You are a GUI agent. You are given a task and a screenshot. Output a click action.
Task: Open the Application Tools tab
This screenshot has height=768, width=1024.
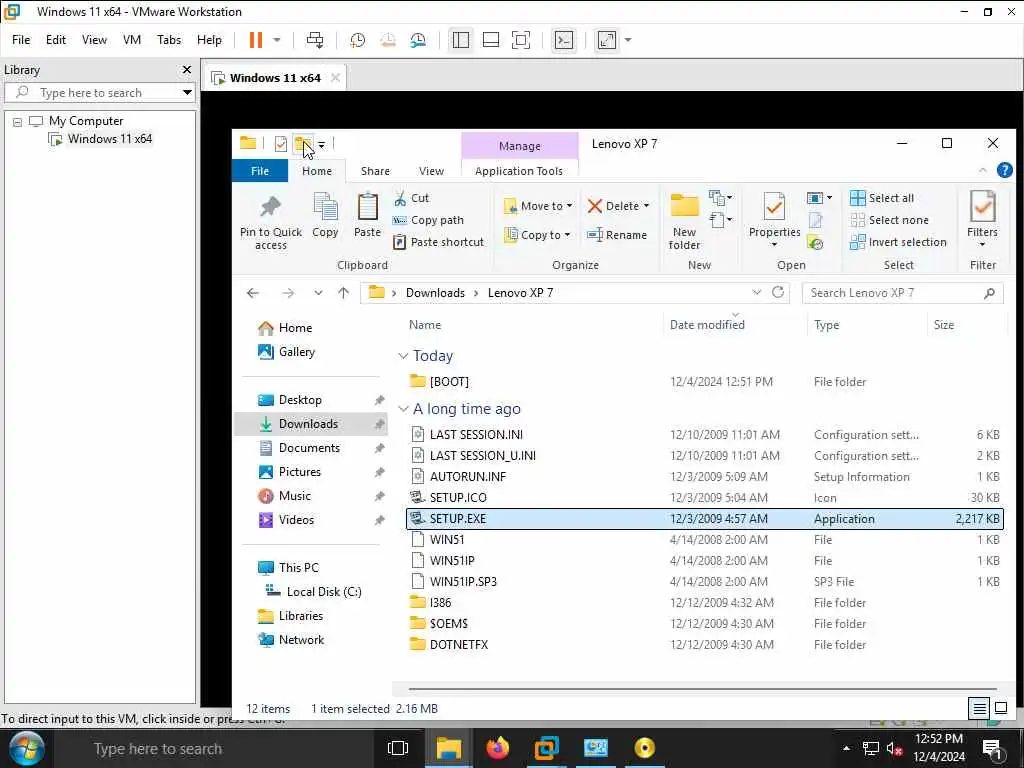coord(519,171)
